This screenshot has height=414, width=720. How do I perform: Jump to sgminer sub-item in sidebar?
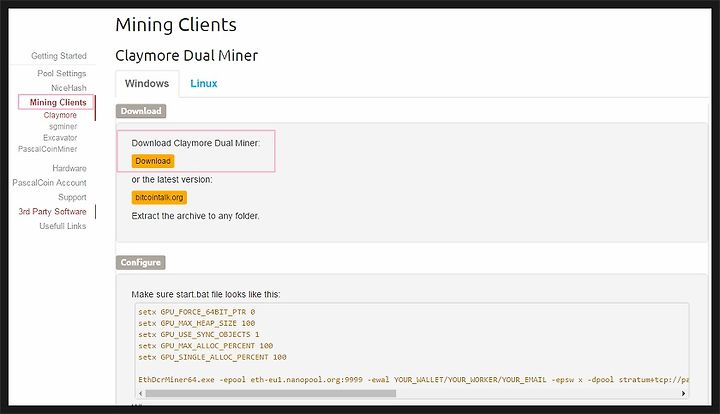(63, 126)
